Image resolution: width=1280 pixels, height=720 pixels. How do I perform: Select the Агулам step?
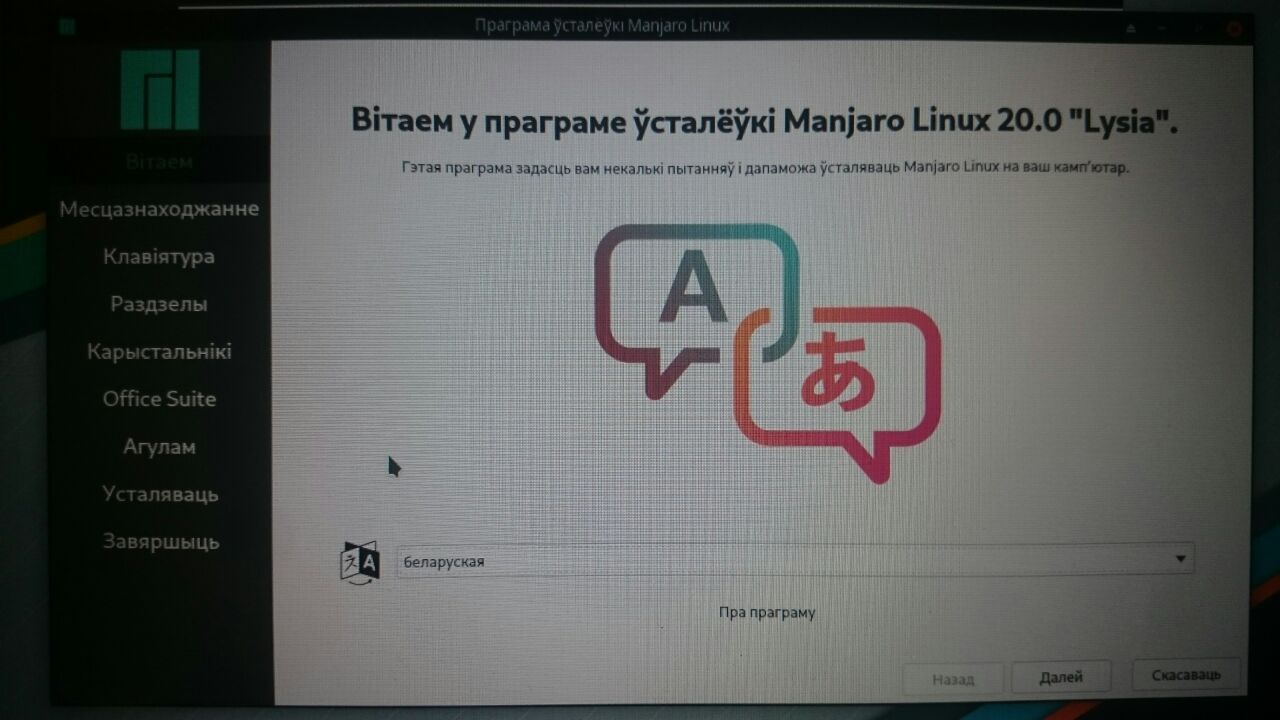tap(160, 447)
